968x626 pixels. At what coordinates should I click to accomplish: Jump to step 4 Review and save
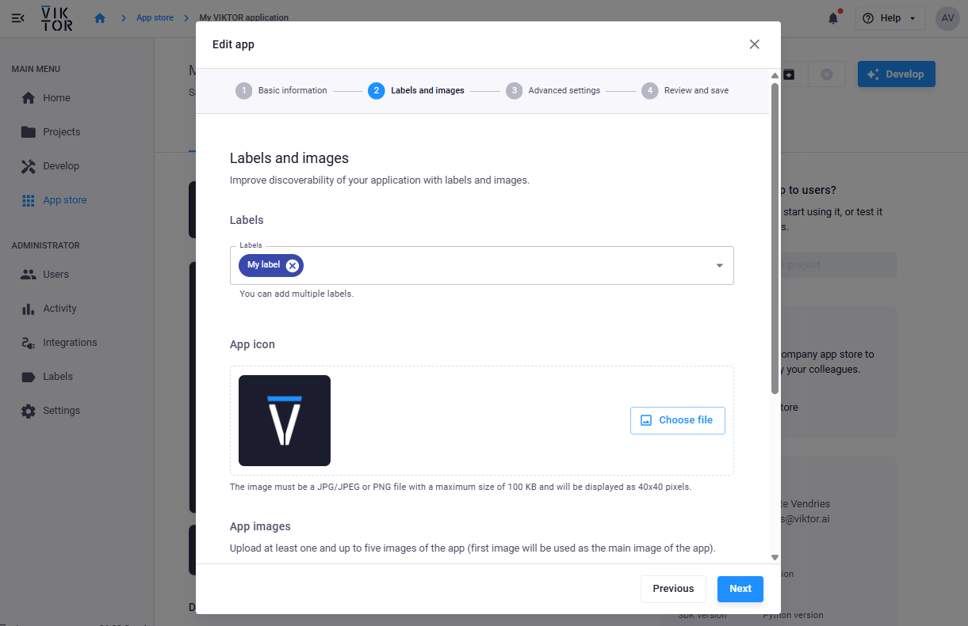[x=685, y=91]
